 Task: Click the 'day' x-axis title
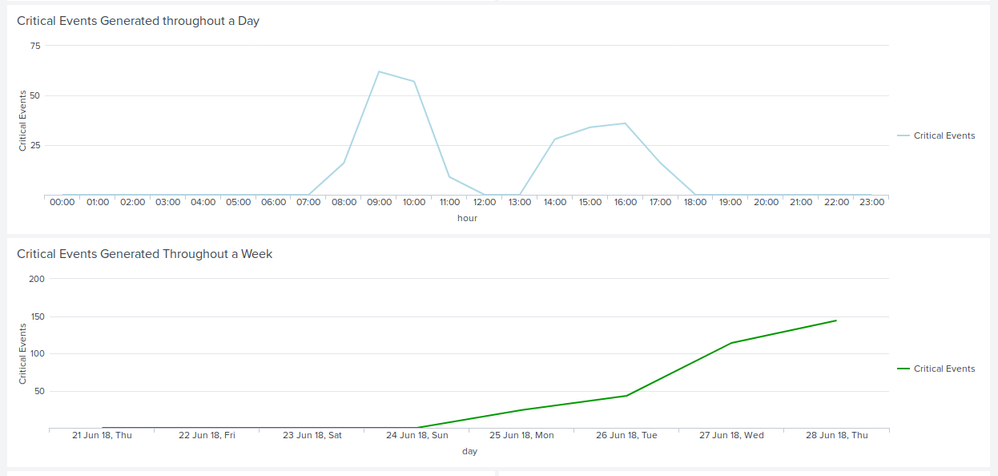[470, 452]
